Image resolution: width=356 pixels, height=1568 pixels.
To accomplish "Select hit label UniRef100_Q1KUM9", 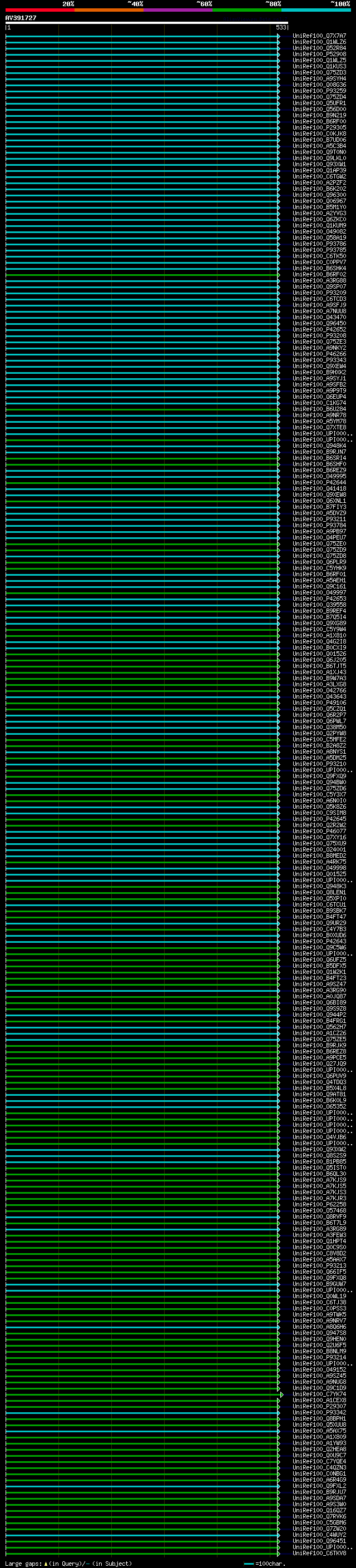I will (x=319, y=225).
